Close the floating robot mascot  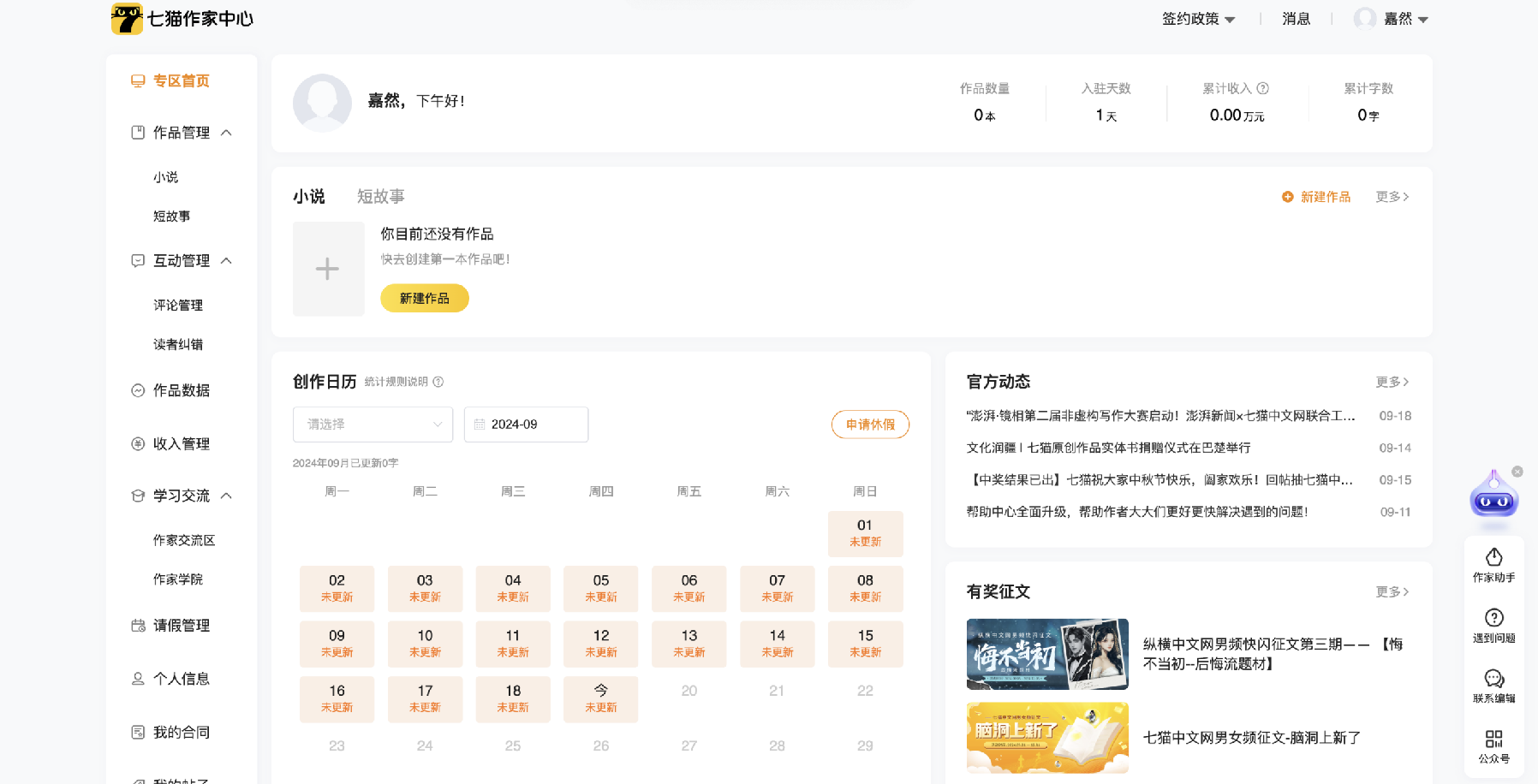click(1517, 472)
